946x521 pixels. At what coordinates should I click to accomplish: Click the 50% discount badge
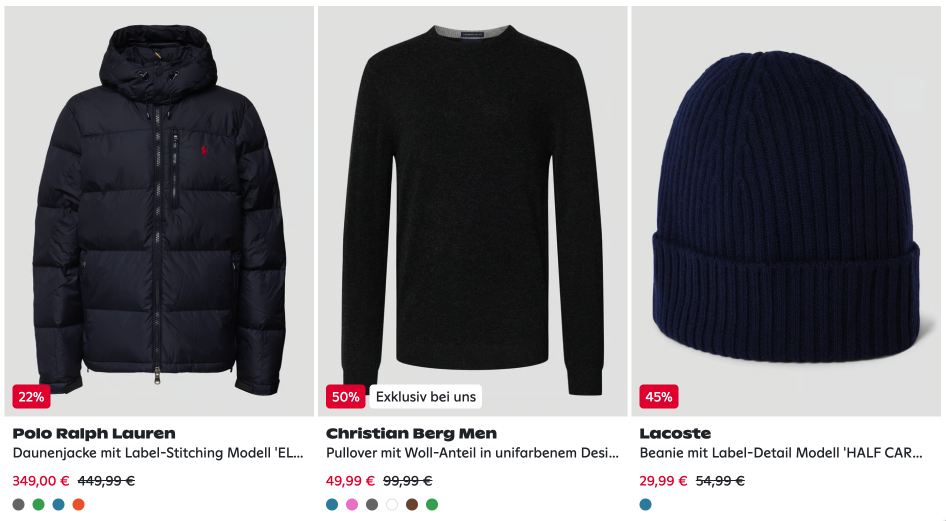(346, 397)
